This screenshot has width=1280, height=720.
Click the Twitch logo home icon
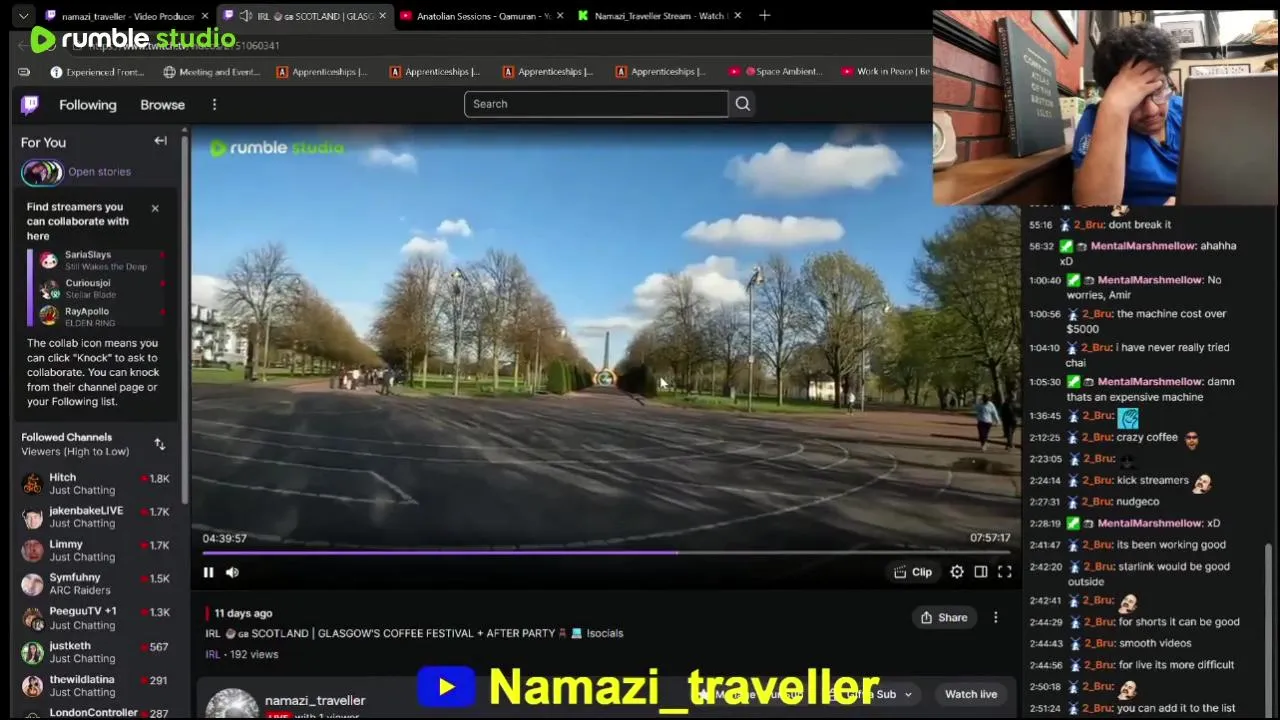(x=30, y=104)
